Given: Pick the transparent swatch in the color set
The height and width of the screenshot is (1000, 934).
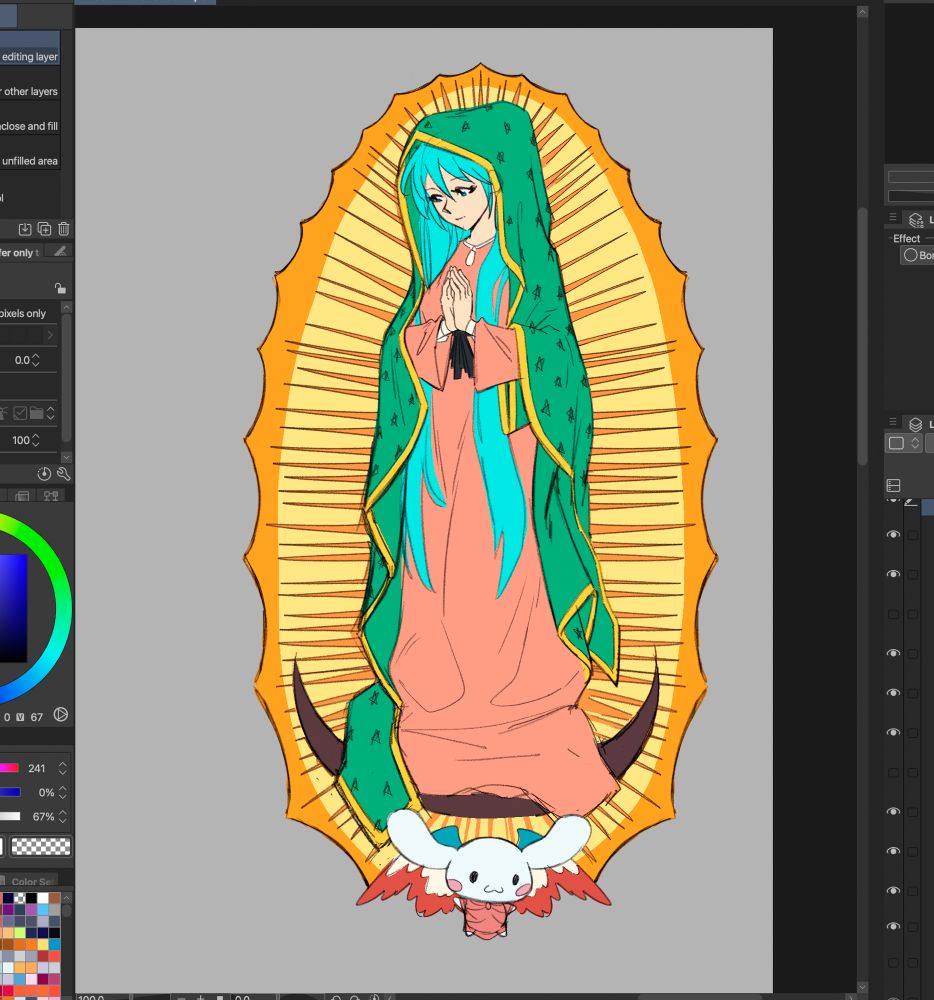Looking at the screenshot, I should point(19,898).
